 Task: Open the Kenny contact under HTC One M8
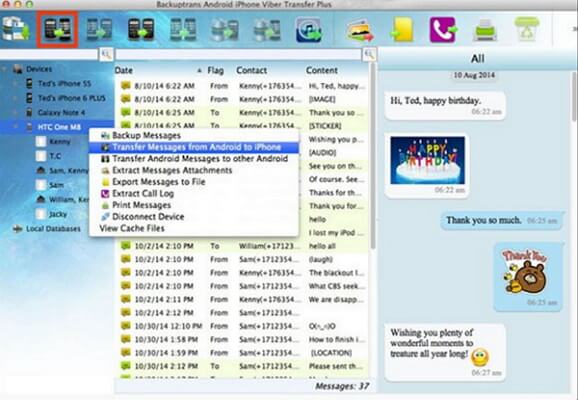(x=60, y=142)
